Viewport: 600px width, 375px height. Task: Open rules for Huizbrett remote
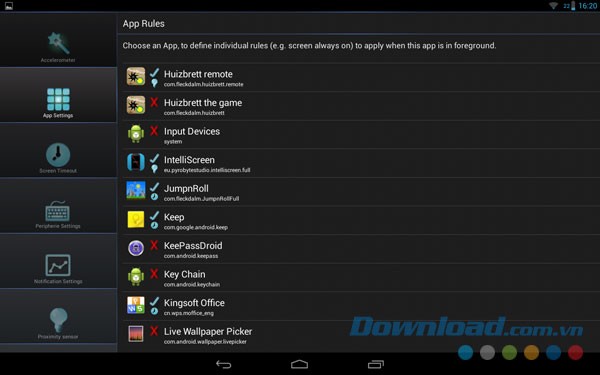(361, 77)
